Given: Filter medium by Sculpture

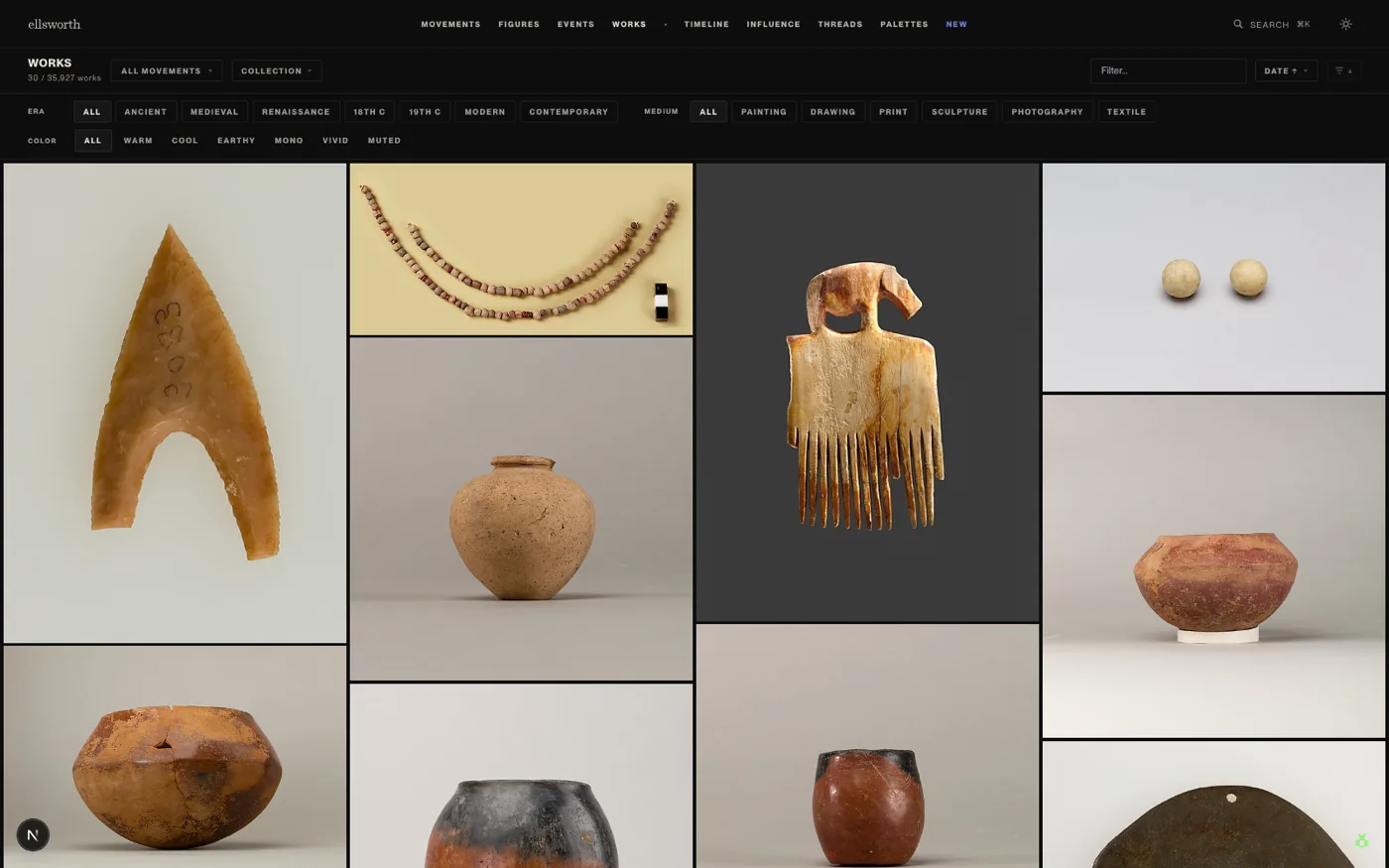Looking at the screenshot, I should point(959,112).
